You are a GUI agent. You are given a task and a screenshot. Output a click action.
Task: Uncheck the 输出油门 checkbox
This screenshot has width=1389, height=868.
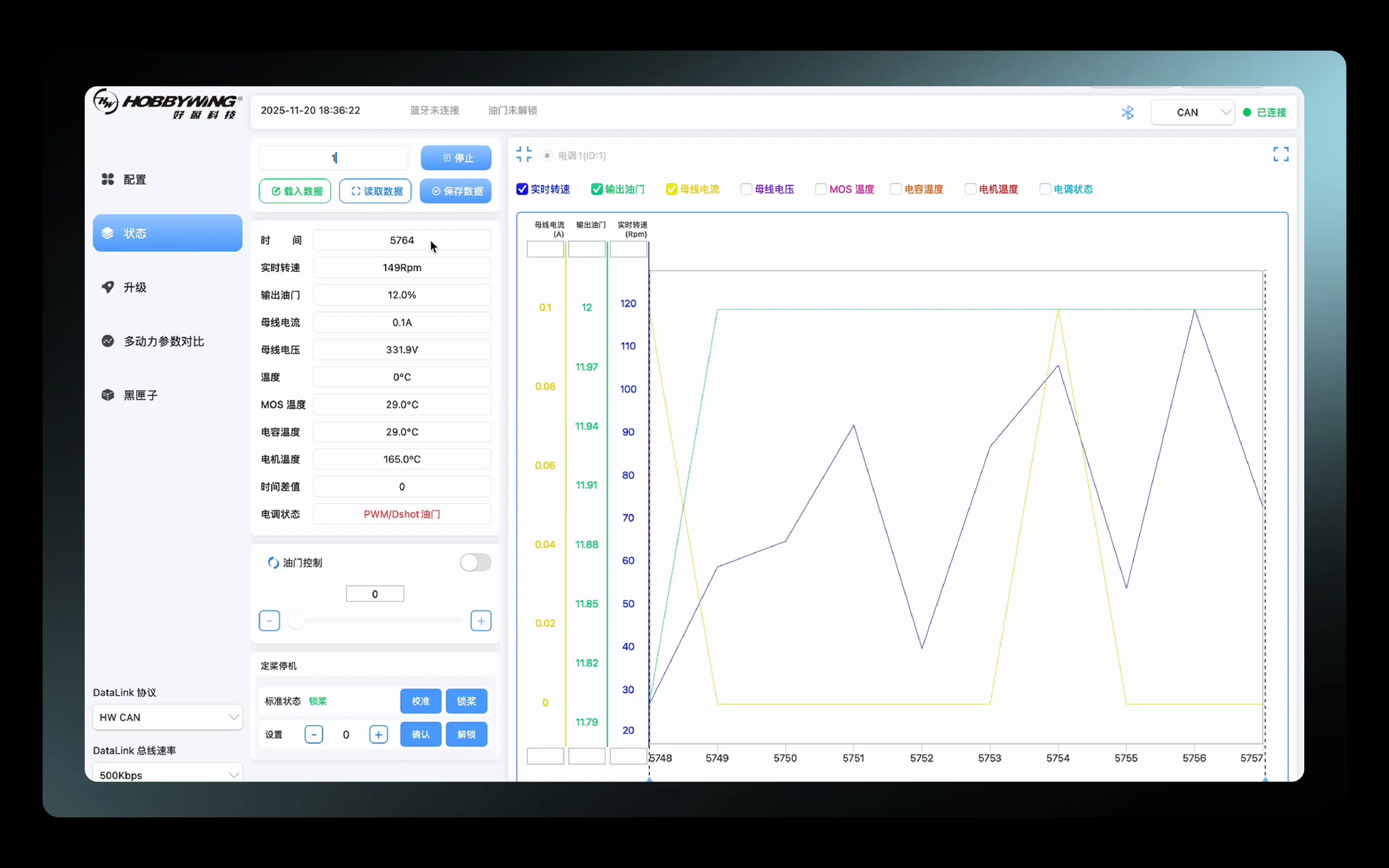pos(596,189)
